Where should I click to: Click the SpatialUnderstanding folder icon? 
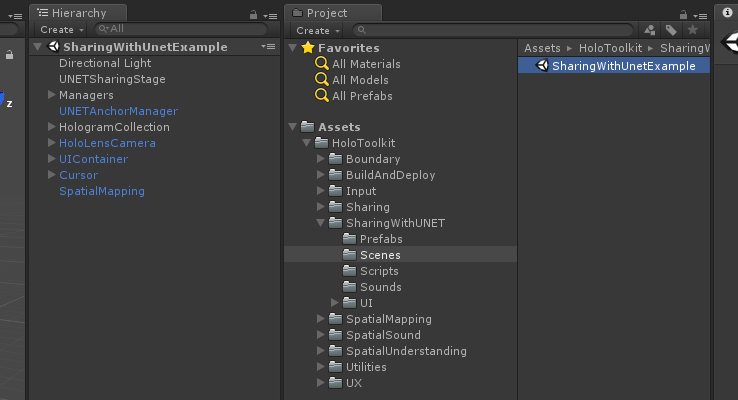pyautogui.click(x=336, y=351)
